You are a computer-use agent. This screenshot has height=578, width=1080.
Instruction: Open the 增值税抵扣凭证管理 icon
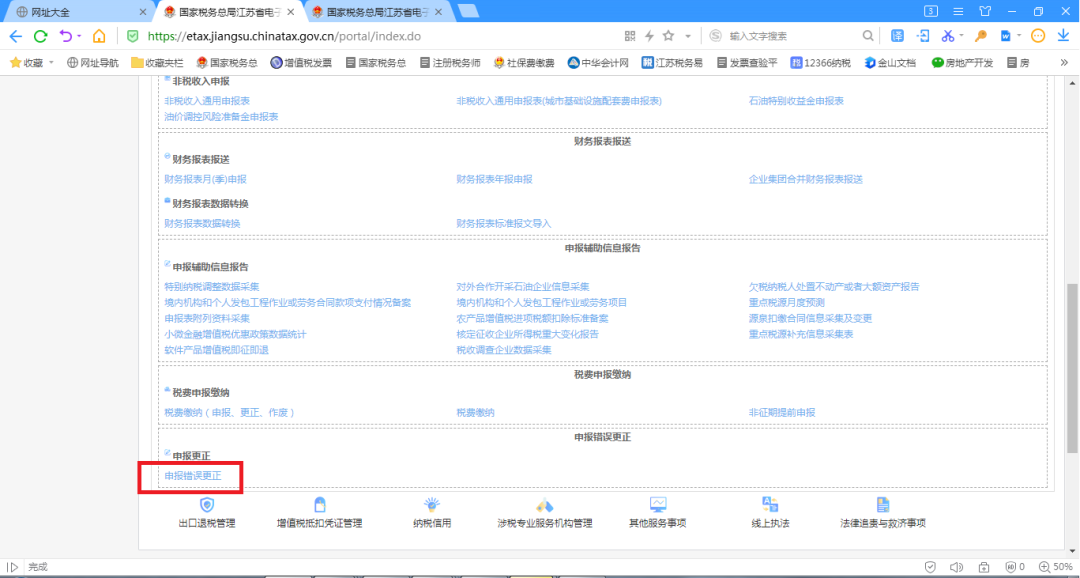319,504
